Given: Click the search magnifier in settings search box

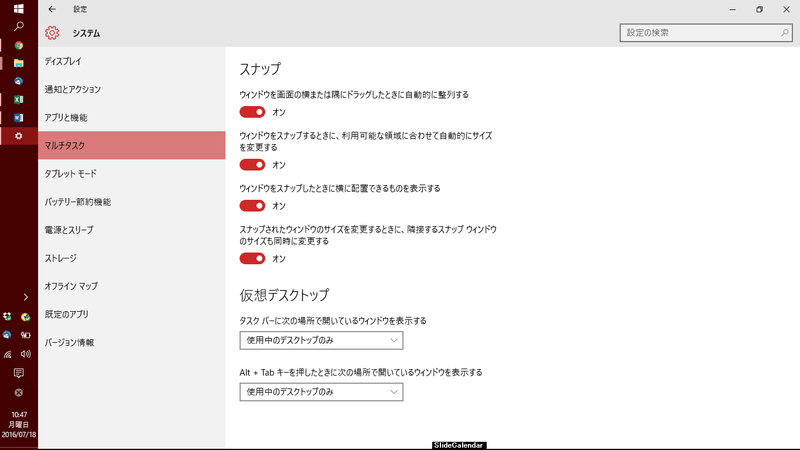Looking at the screenshot, I should point(785,33).
